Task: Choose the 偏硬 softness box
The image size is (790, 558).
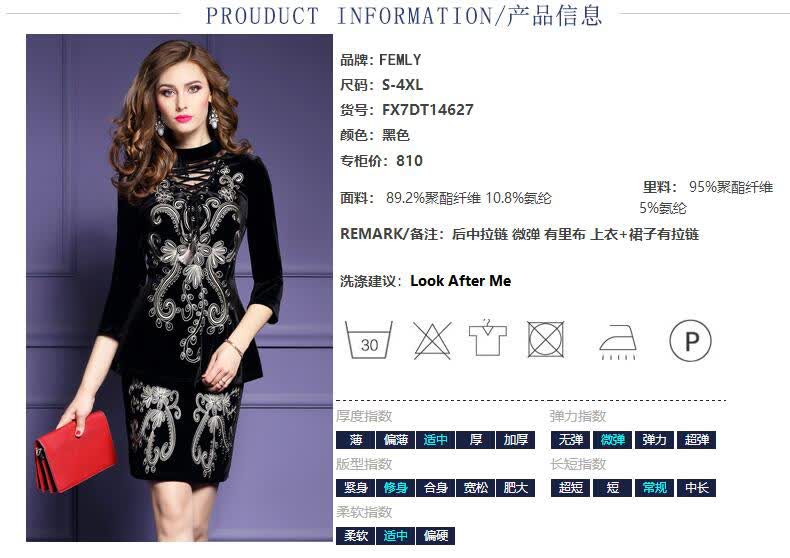Action: tap(435, 535)
